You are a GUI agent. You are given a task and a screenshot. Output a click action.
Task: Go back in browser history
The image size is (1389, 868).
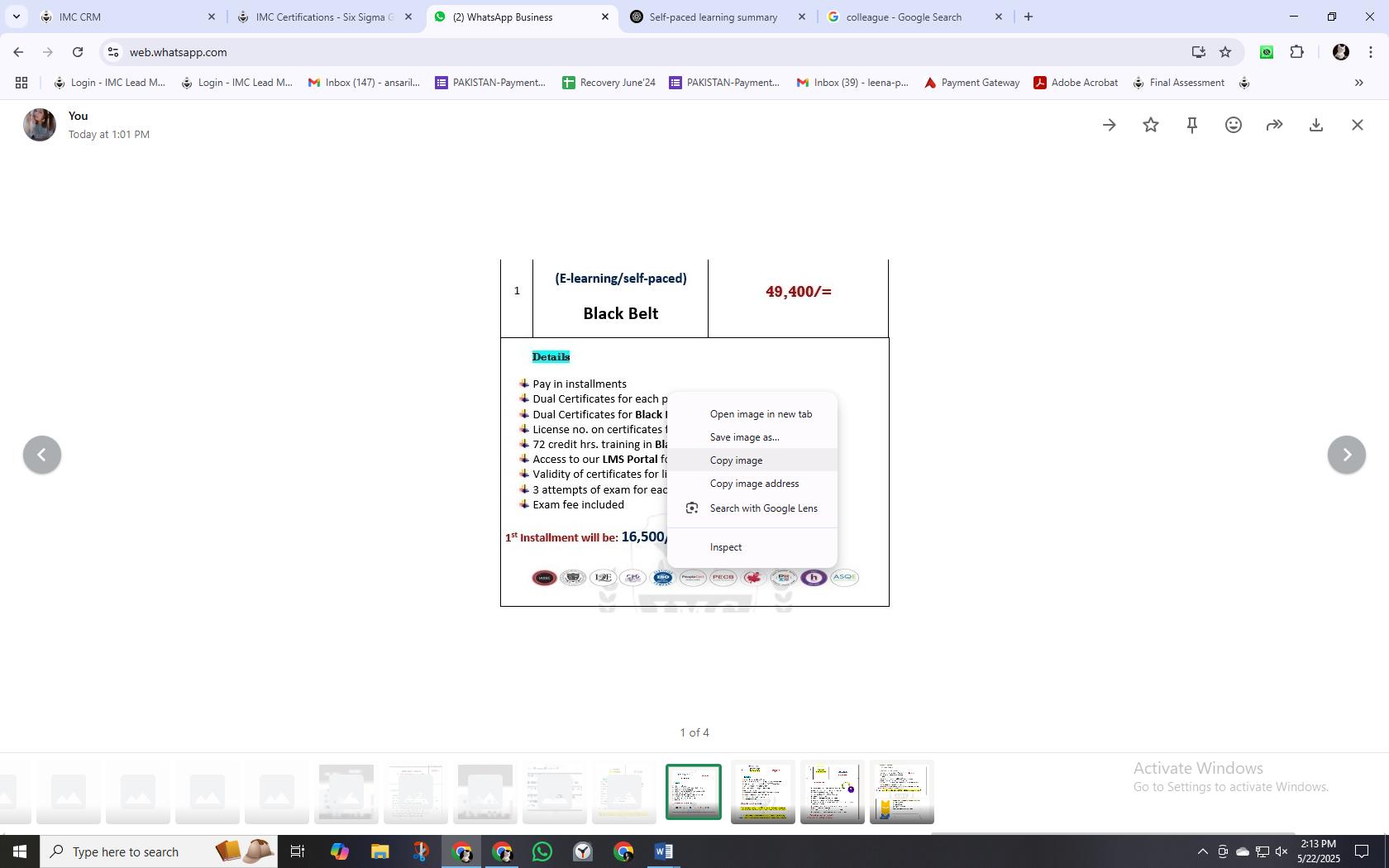[x=18, y=52]
